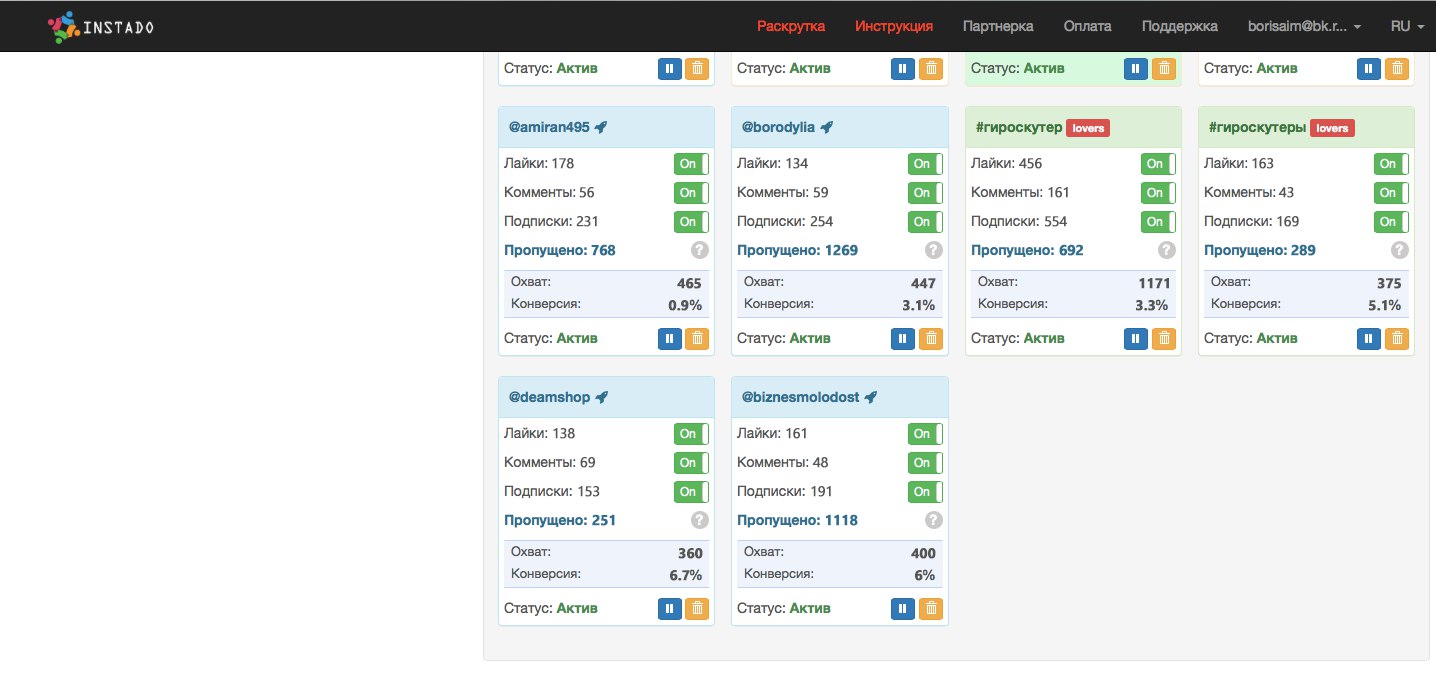Disable Подписки: 231 switch

pyautogui.click(x=691, y=222)
